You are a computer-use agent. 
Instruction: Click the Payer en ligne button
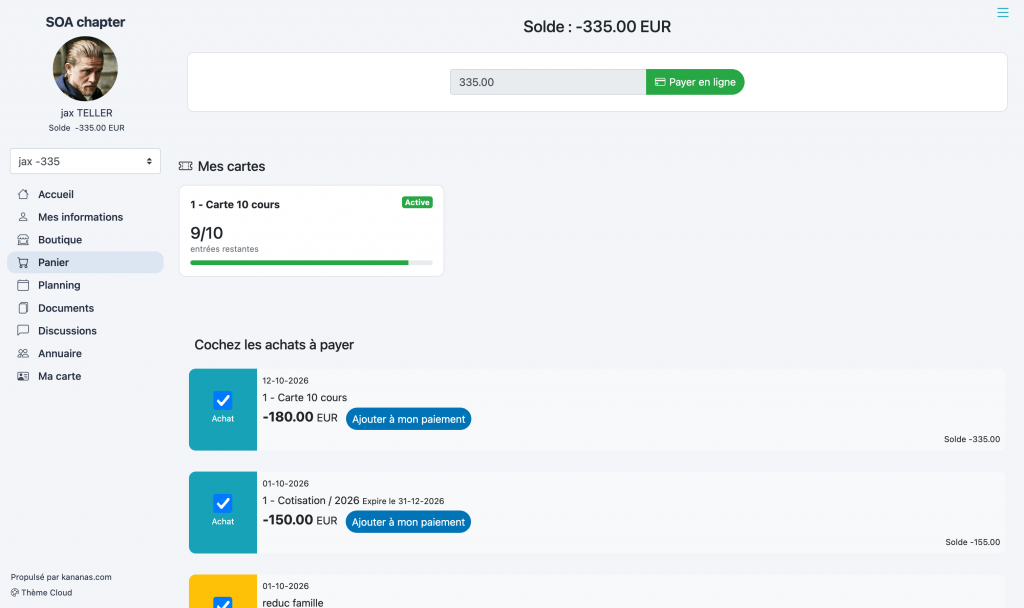695,82
